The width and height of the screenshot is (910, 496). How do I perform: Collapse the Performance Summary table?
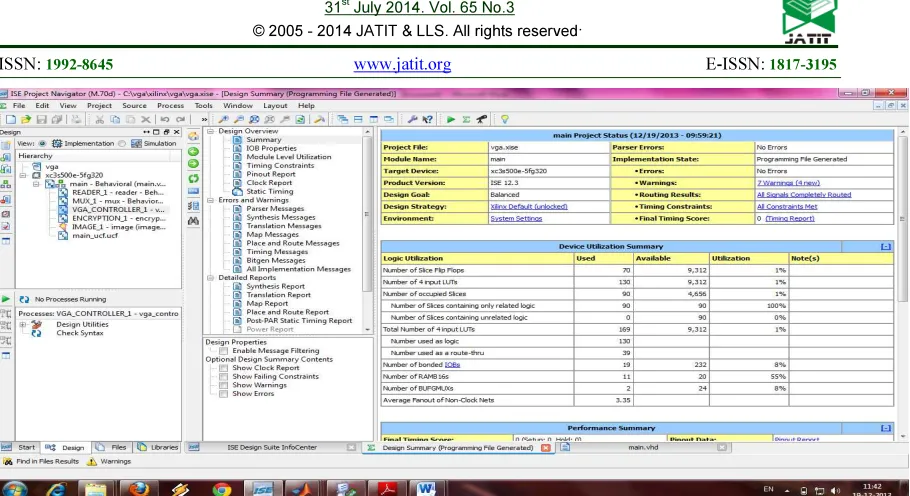tap(886, 428)
